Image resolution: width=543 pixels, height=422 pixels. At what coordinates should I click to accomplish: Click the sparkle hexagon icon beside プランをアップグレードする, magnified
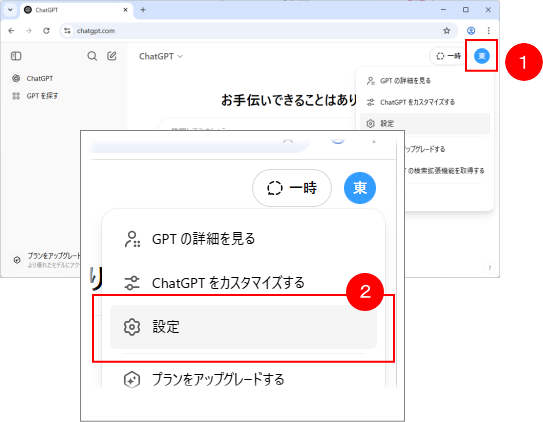(x=132, y=380)
